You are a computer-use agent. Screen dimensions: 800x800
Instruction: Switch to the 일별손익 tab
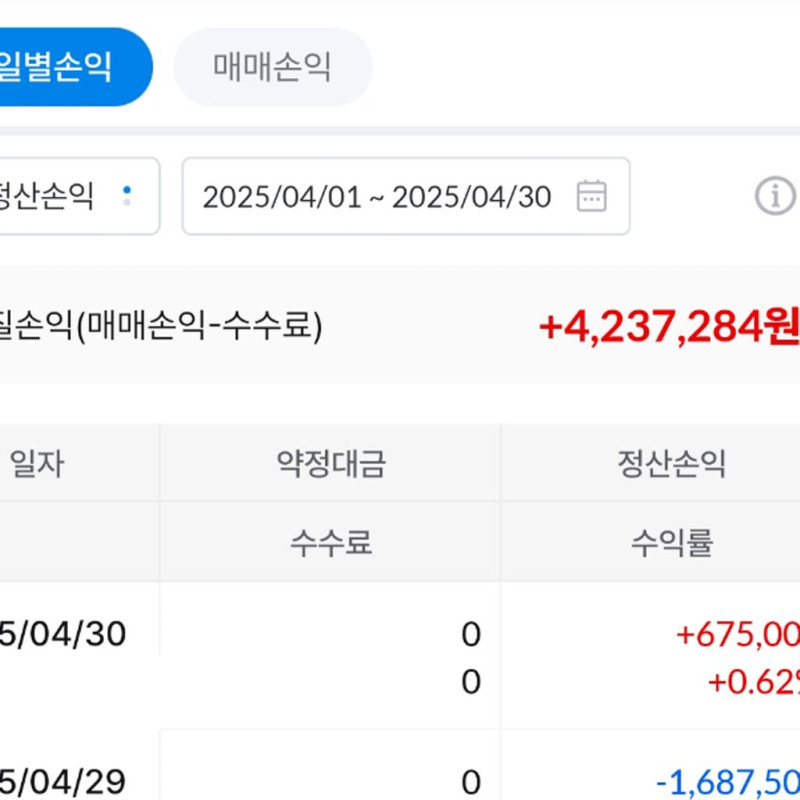pos(60,67)
